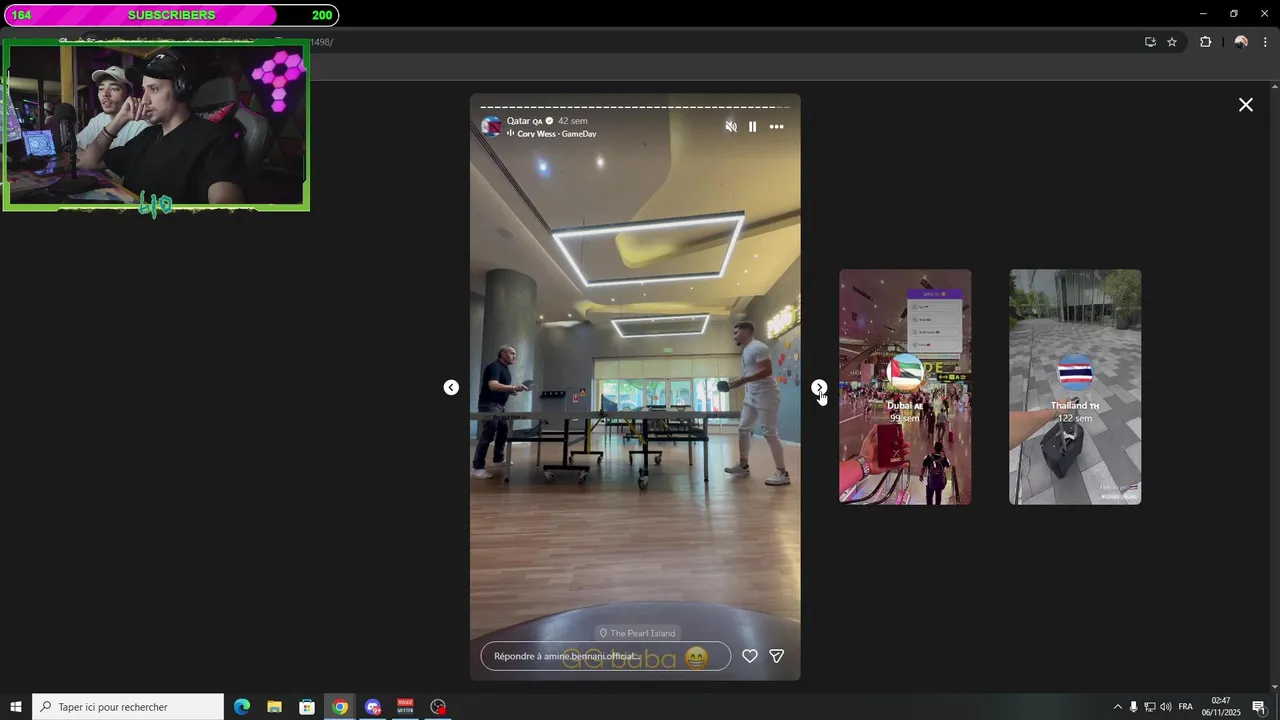Open the Qatar highlight profile picture

tap(491, 126)
